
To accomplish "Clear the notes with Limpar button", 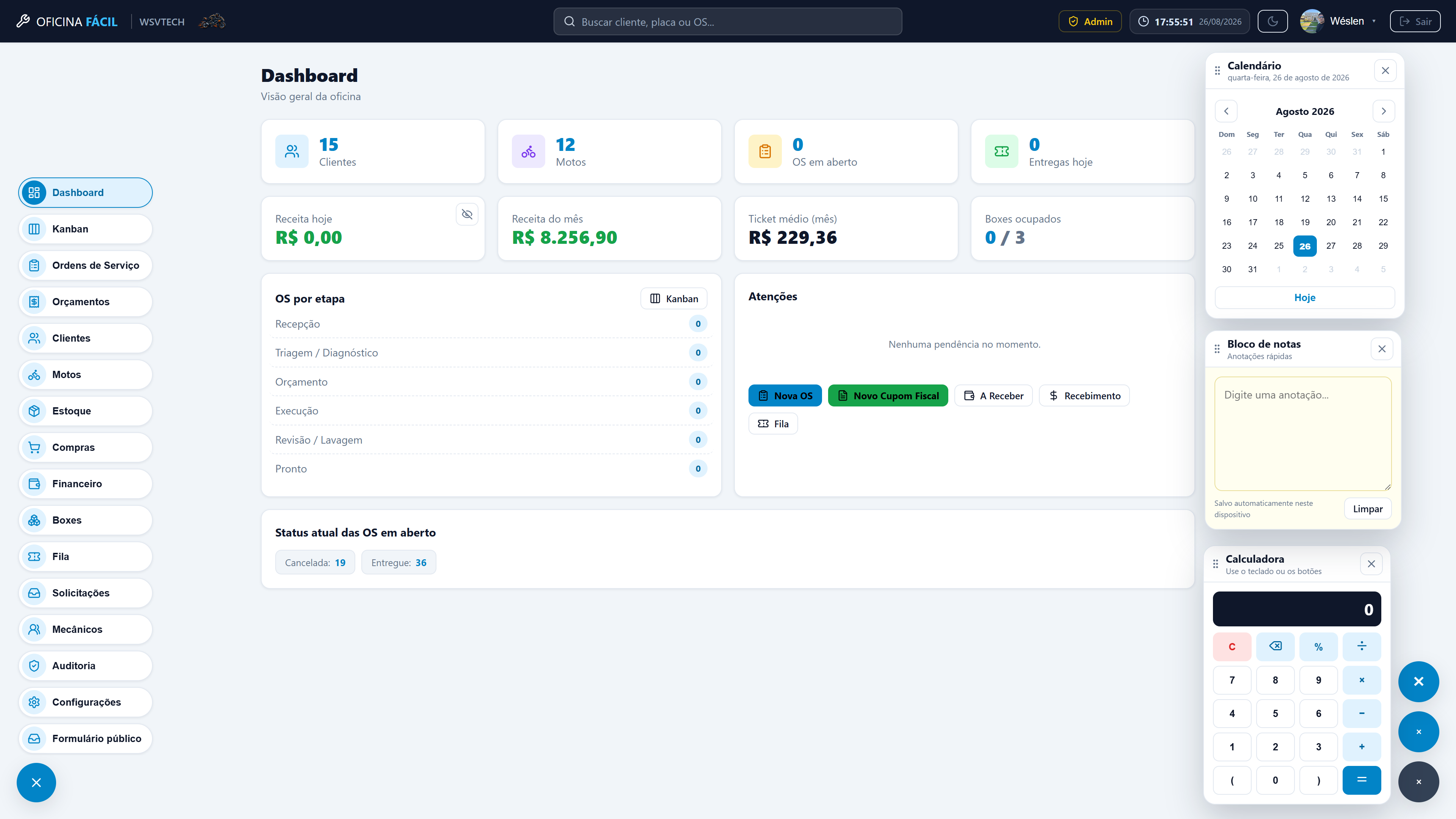I will 1367,509.
